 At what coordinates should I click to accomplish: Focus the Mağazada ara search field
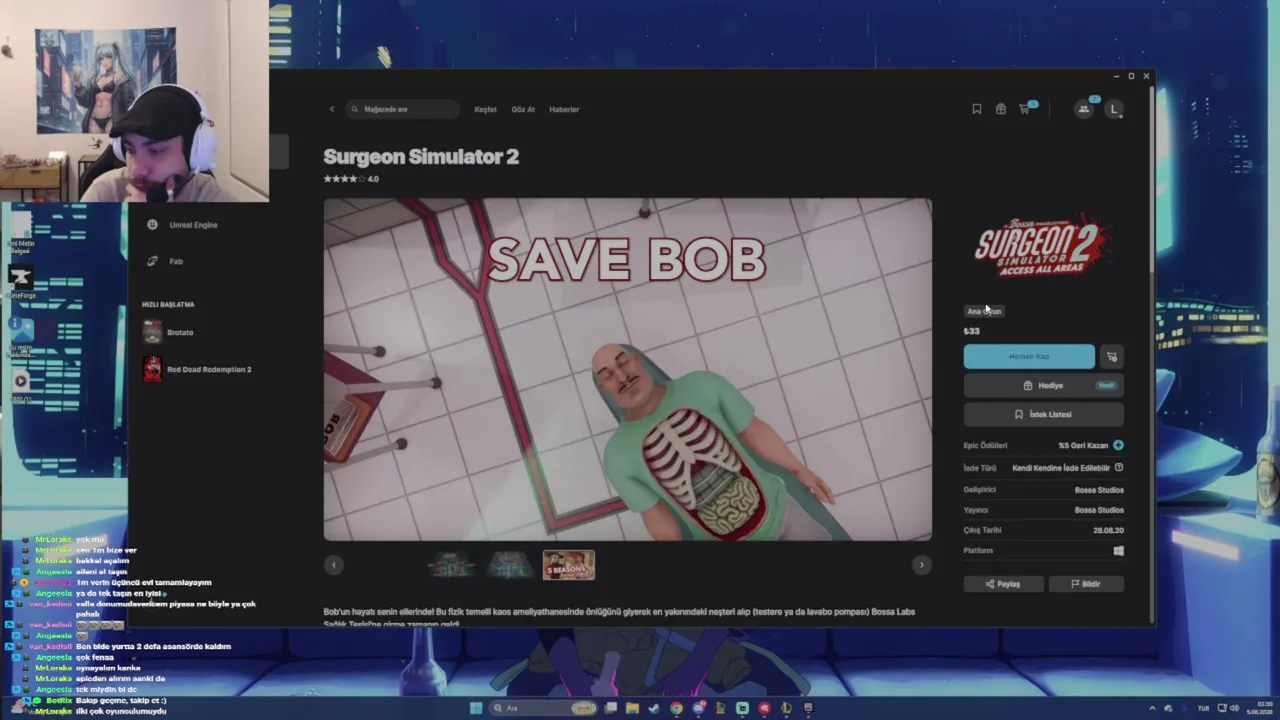[x=402, y=109]
